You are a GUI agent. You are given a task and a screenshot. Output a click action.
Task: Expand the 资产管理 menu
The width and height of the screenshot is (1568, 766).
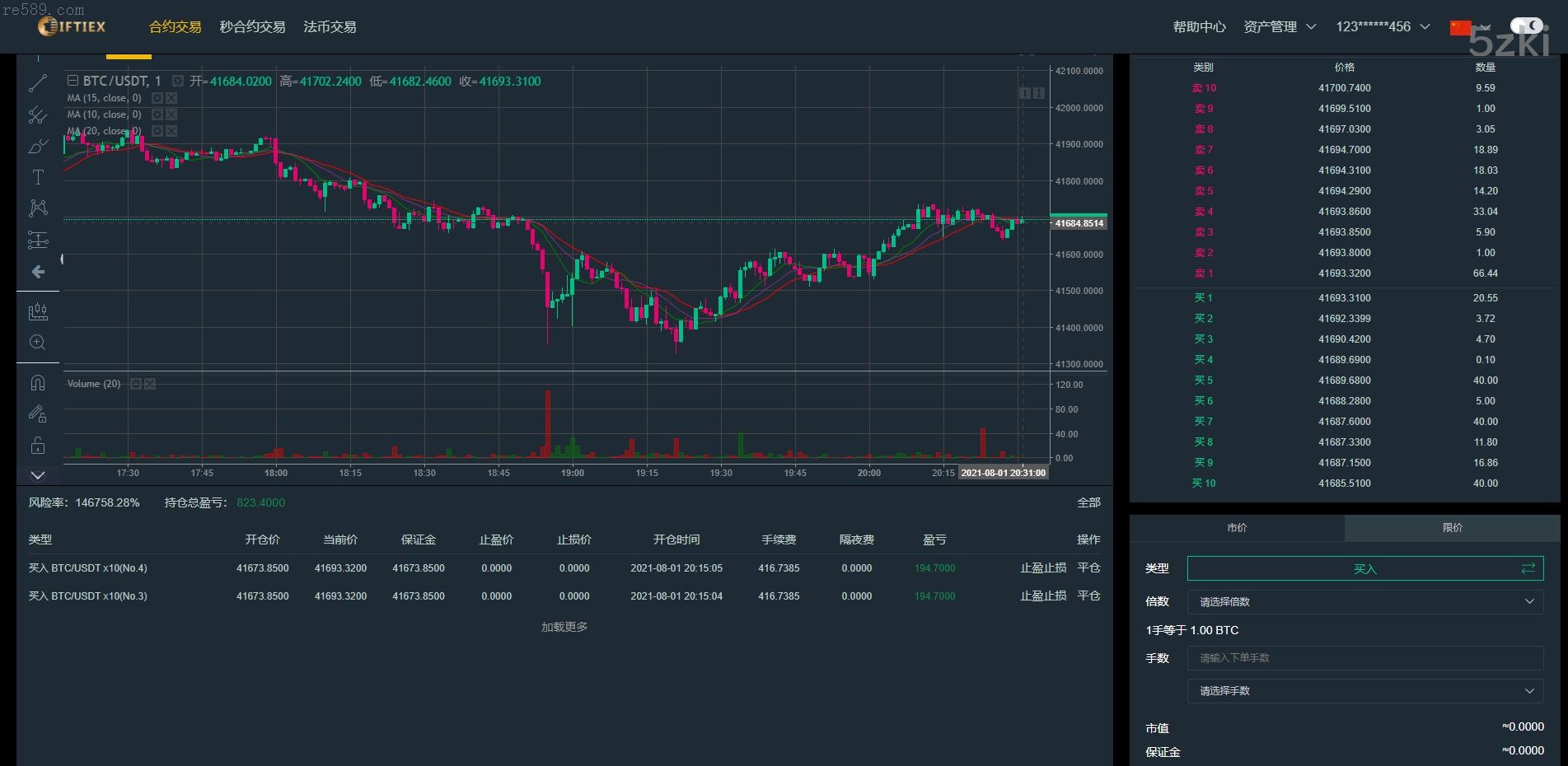[x=1280, y=27]
